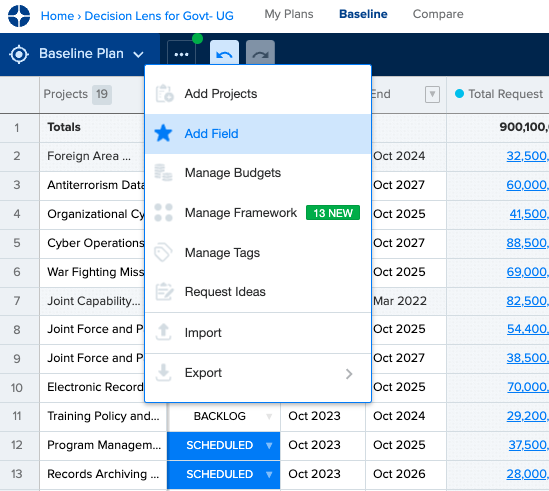
Task: Select the Records Archiving project name
Action: (x=103, y=474)
